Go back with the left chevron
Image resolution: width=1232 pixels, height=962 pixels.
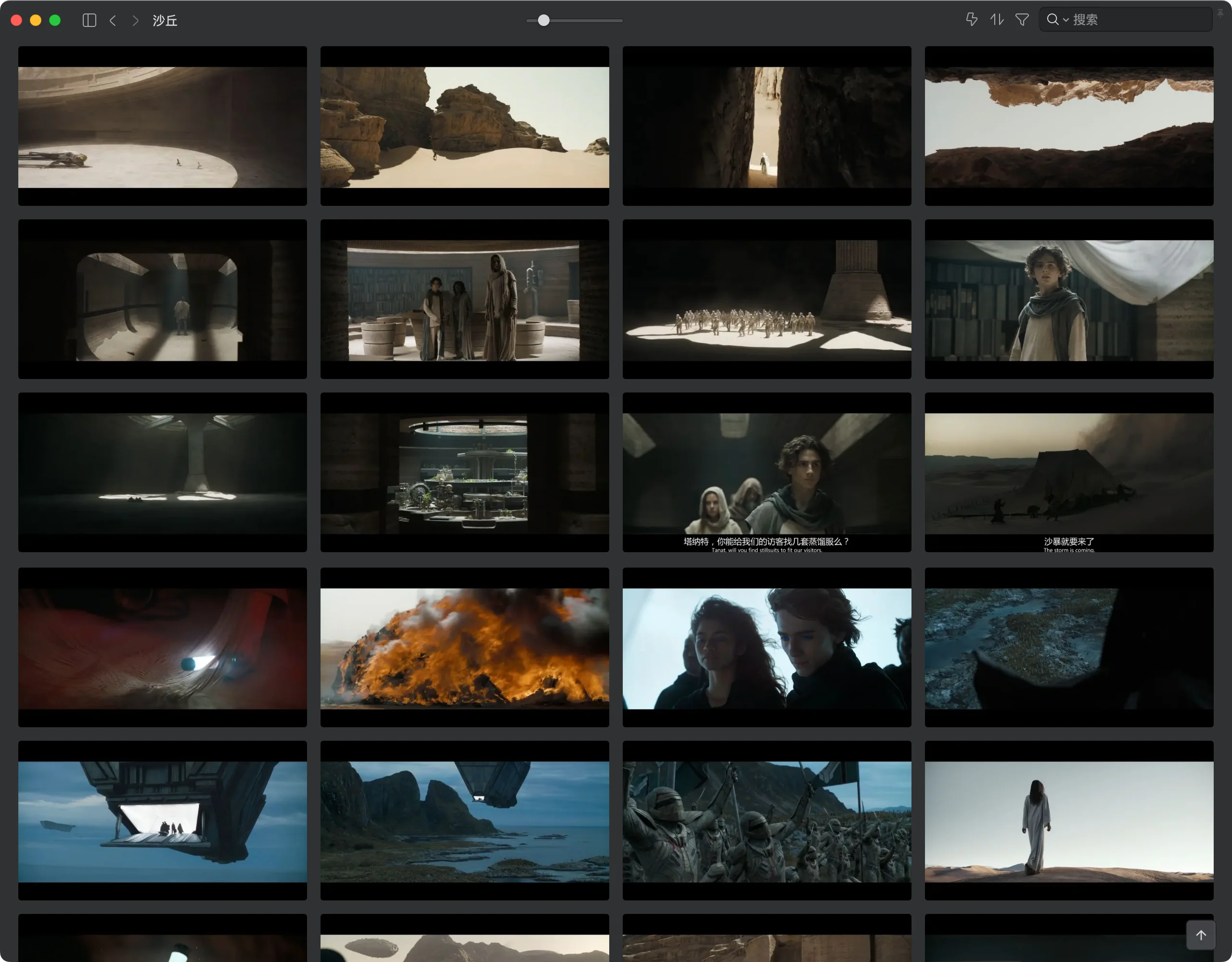113,20
